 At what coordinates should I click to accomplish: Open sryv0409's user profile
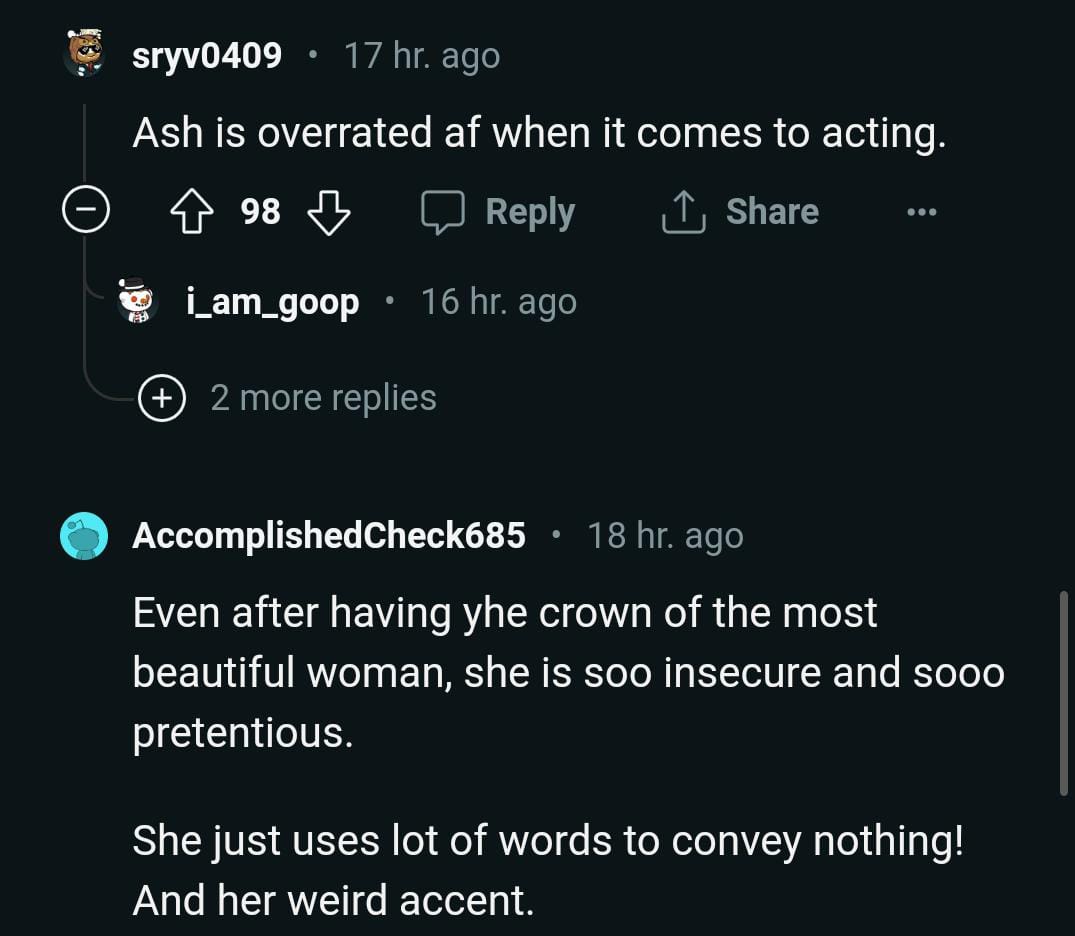click(207, 56)
